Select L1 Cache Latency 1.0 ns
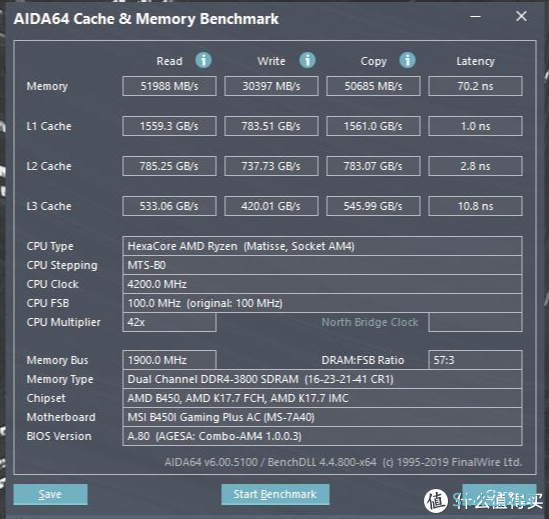Viewport: 549px width, 519px height. (475, 126)
